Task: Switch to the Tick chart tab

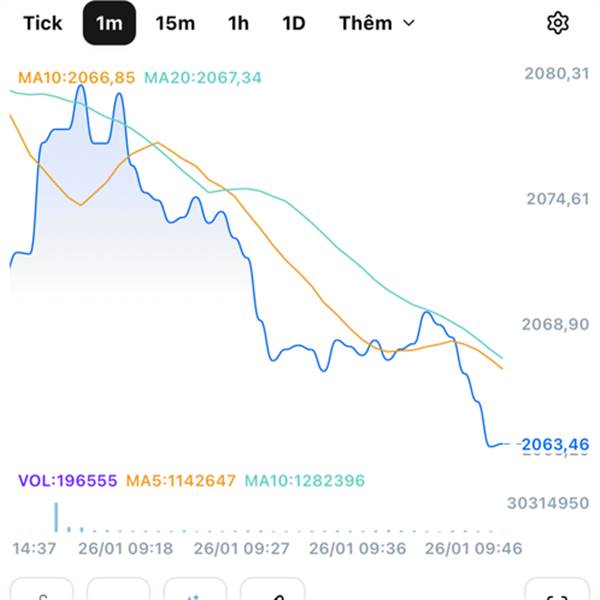Action: point(42,23)
